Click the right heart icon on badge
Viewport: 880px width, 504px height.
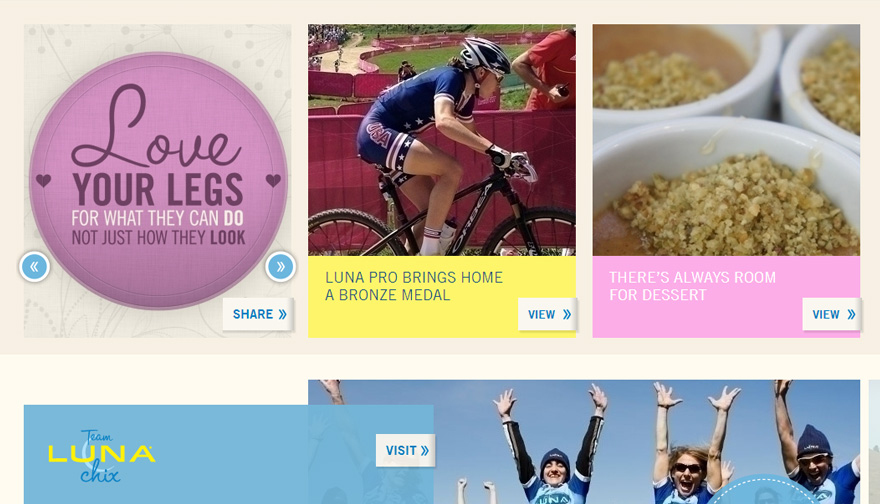coord(273,180)
